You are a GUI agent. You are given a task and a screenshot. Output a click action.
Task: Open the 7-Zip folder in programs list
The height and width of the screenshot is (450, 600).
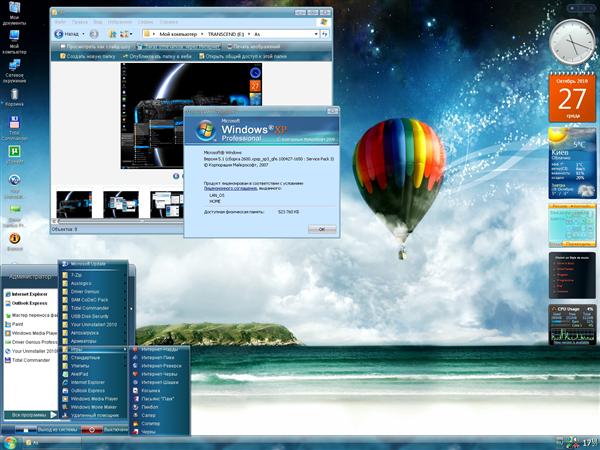[94, 275]
